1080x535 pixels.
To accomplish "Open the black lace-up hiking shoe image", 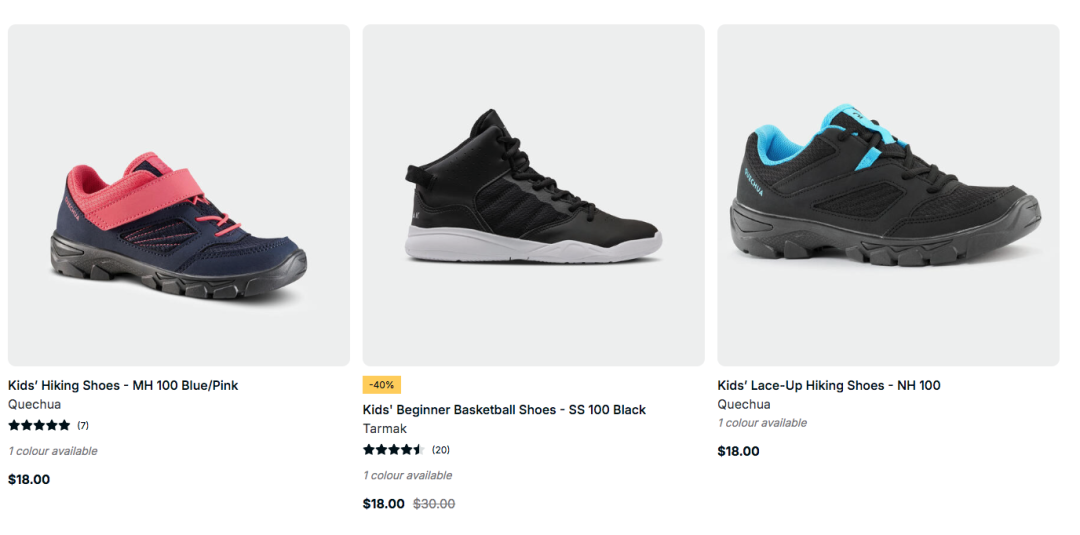I will pyautogui.click(x=889, y=195).
